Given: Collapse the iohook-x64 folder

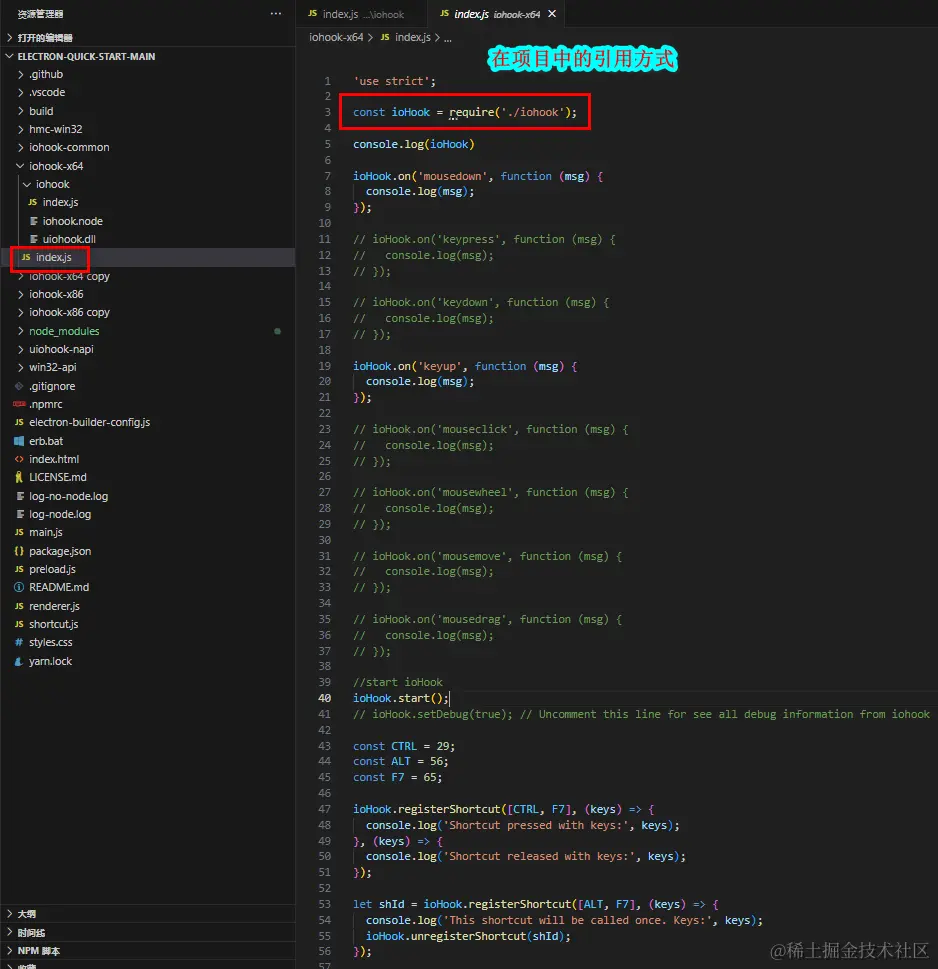Looking at the screenshot, I should point(148,166).
